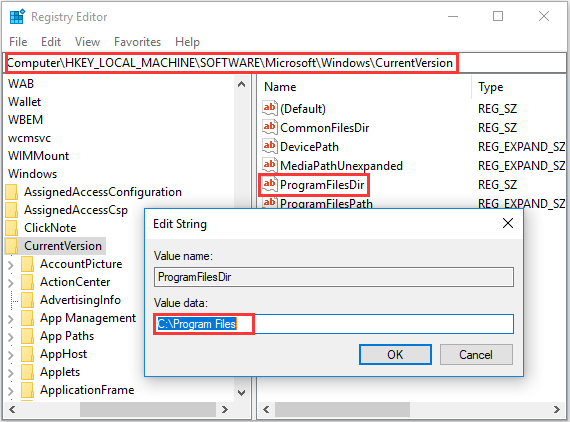
Task: Click the registry path address bar
Action: point(285,63)
